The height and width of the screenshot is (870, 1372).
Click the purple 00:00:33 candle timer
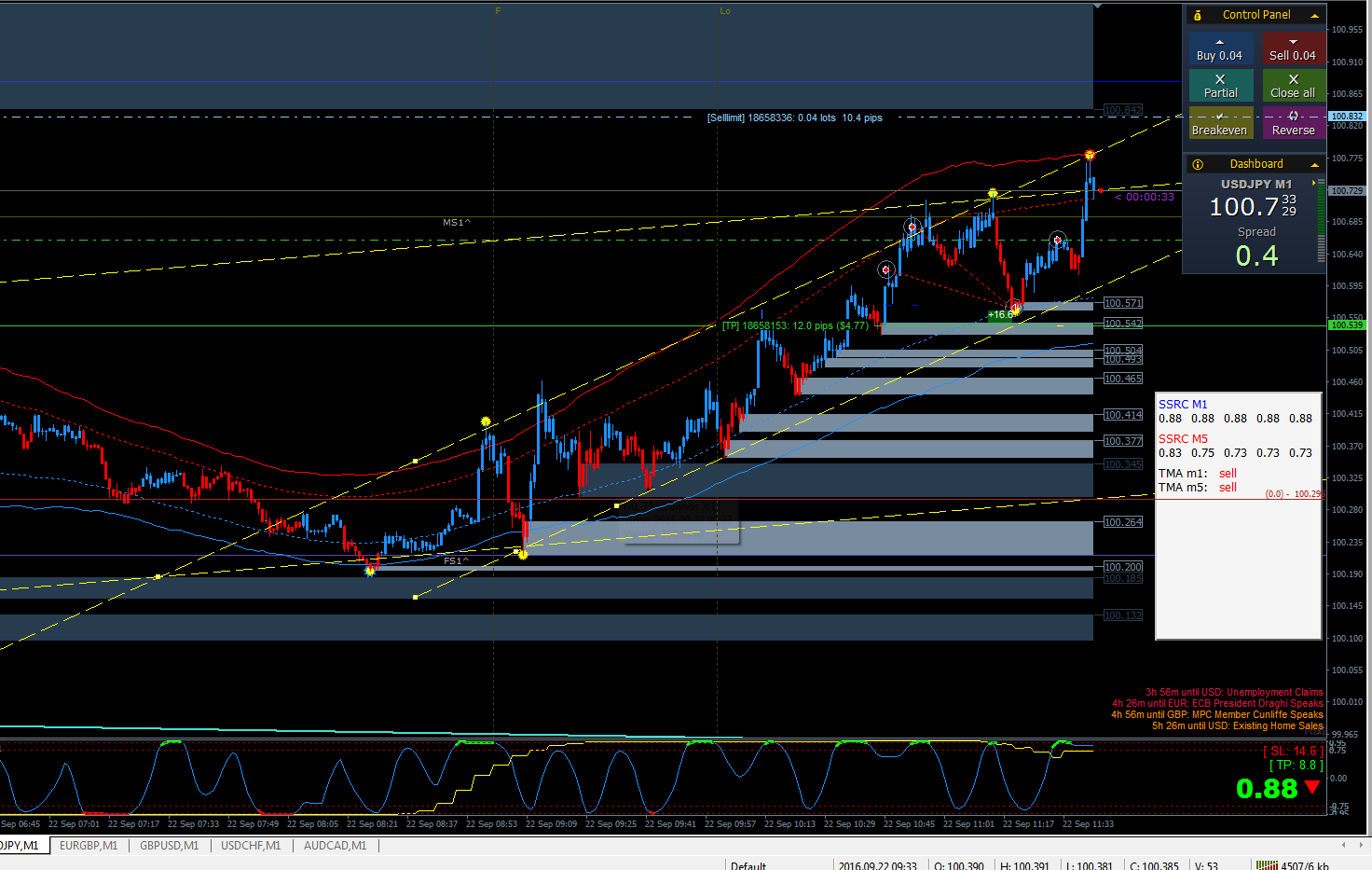(x=1144, y=197)
